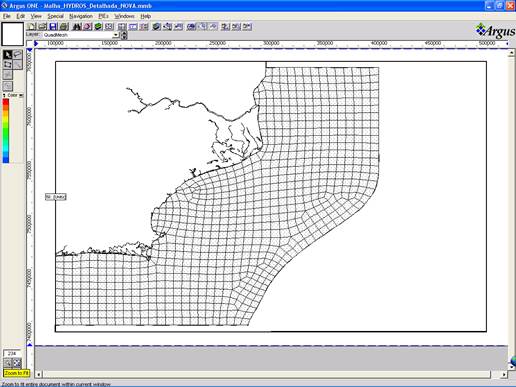Open the Edit menu
Image resolution: width=516 pixels, height=387 pixels.
tap(21, 16)
